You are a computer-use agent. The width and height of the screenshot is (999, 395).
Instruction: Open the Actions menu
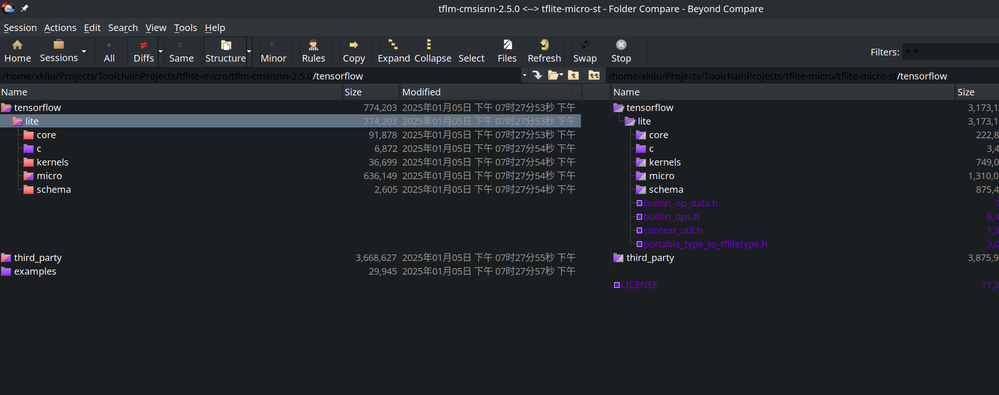(x=61, y=27)
